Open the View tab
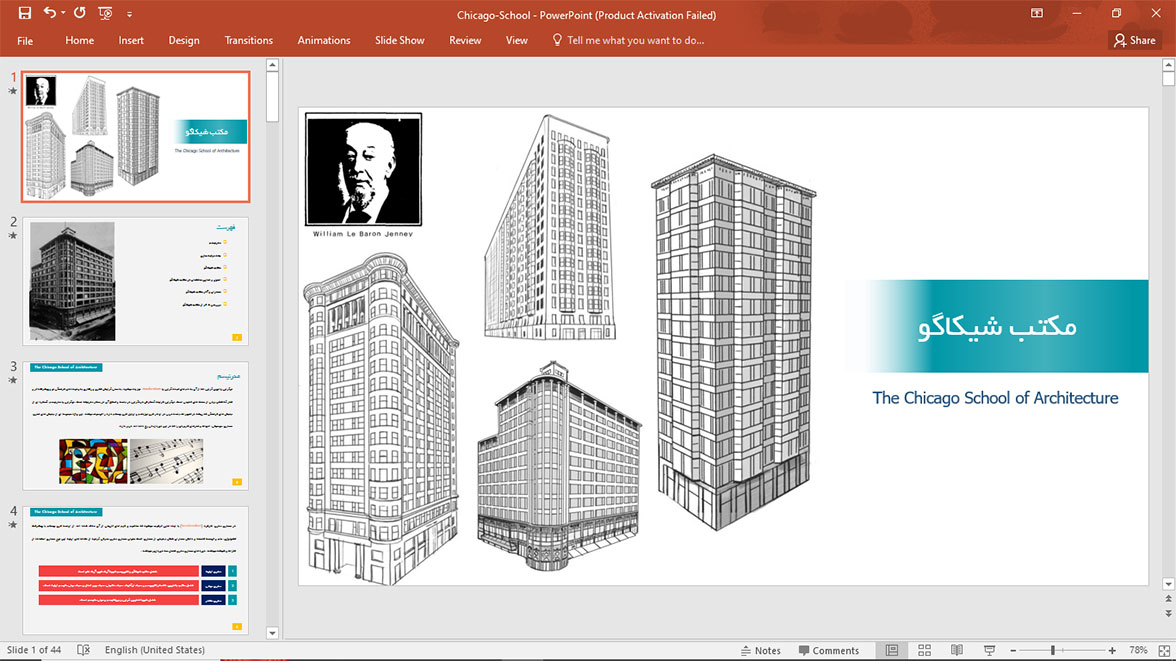Screen dimensions: 1176x661 tap(517, 41)
